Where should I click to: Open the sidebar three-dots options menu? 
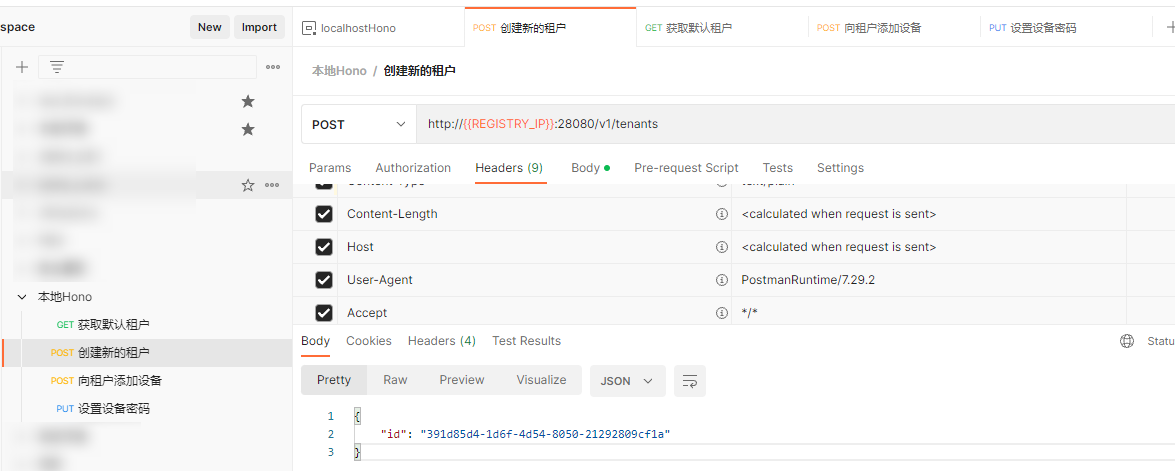pos(273,67)
